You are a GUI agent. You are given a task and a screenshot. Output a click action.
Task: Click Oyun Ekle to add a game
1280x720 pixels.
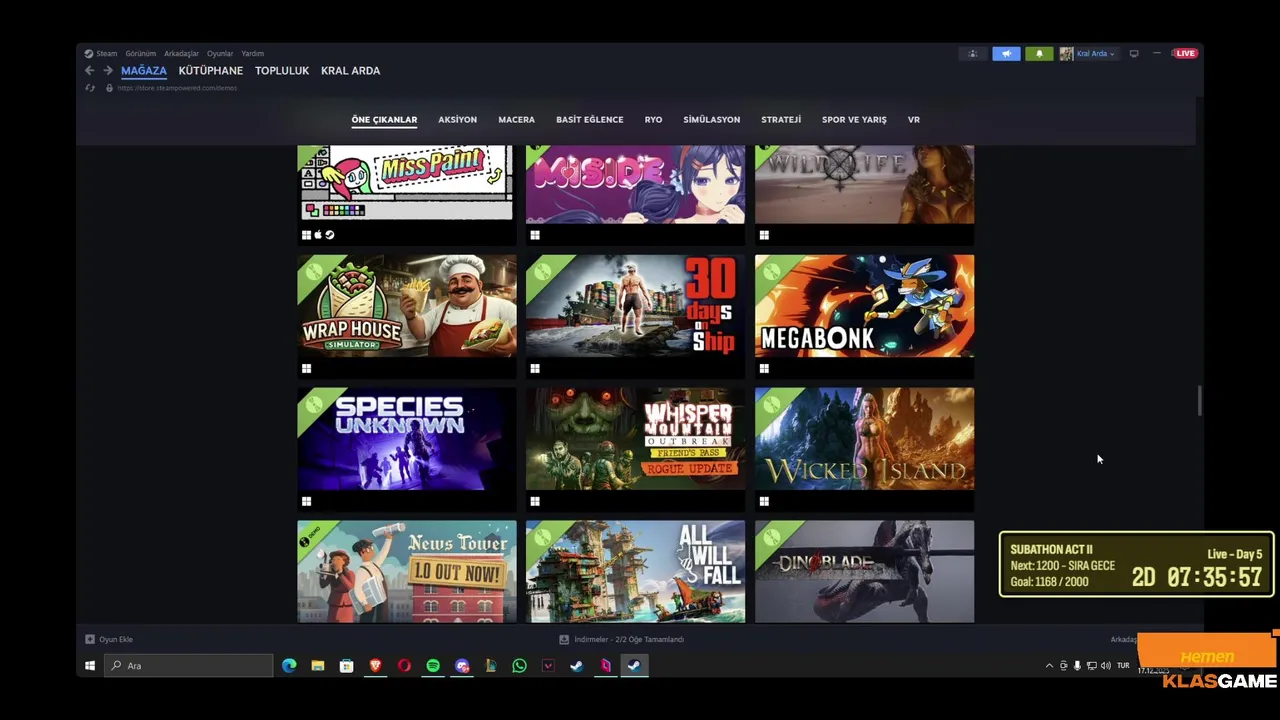[x=116, y=639]
